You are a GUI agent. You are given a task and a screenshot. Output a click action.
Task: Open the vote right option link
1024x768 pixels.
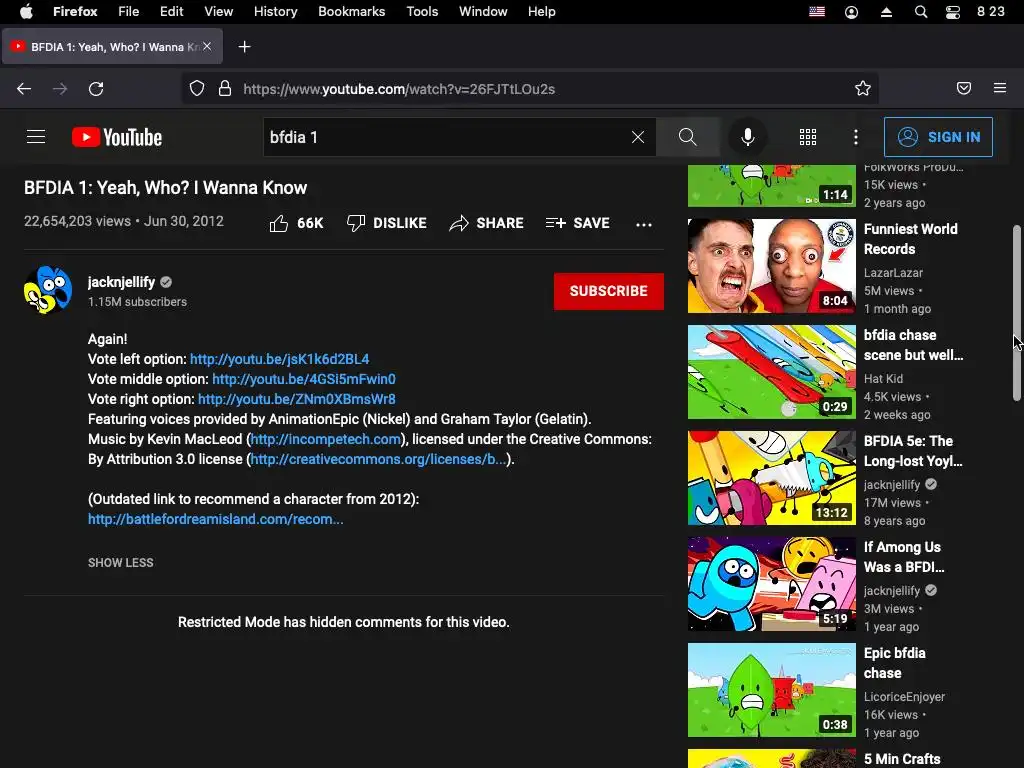296,399
